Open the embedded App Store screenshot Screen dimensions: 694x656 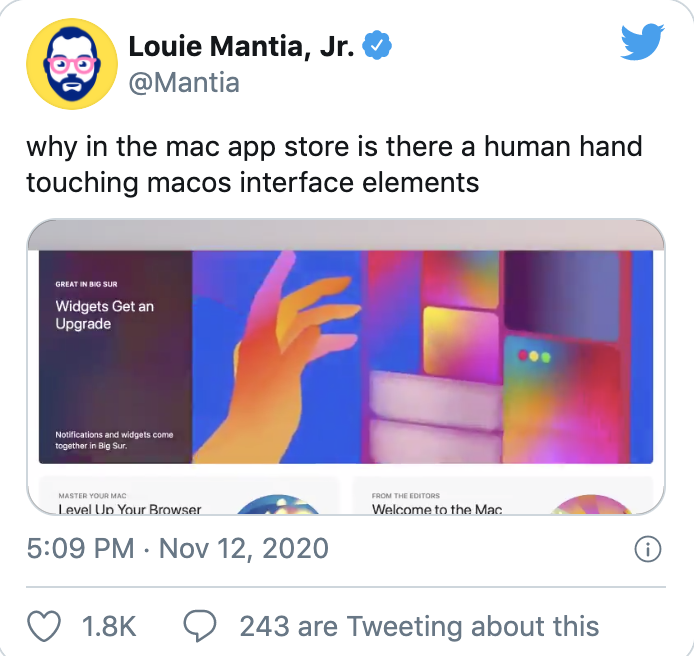coord(346,367)
